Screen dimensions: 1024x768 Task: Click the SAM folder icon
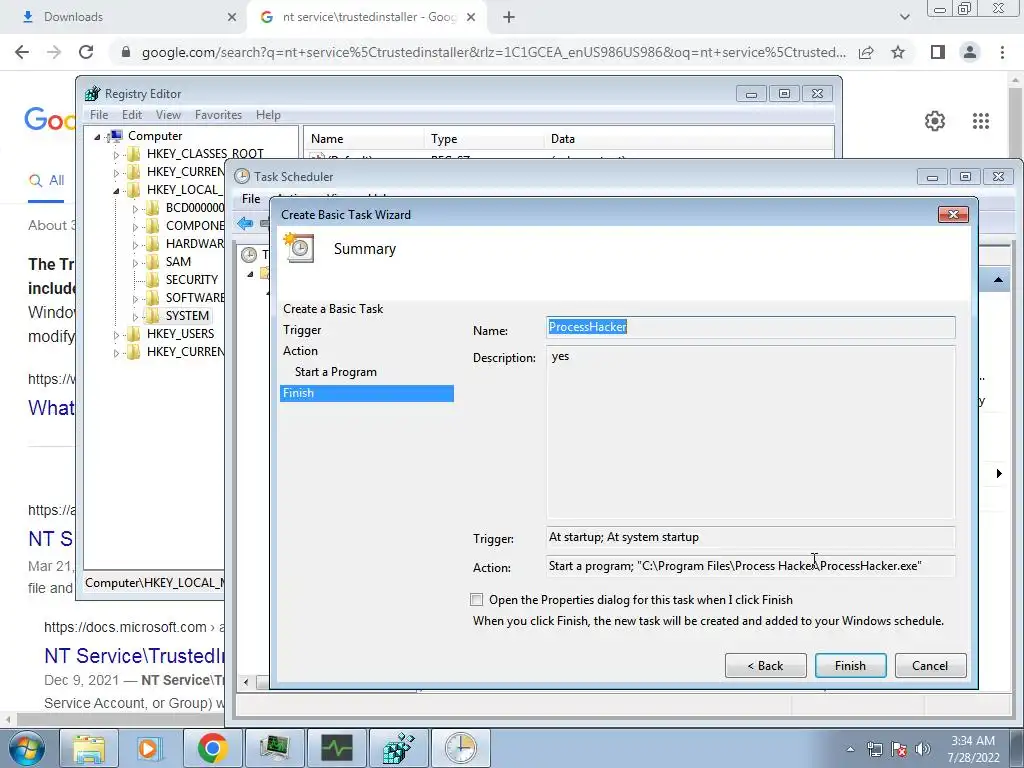152,261
